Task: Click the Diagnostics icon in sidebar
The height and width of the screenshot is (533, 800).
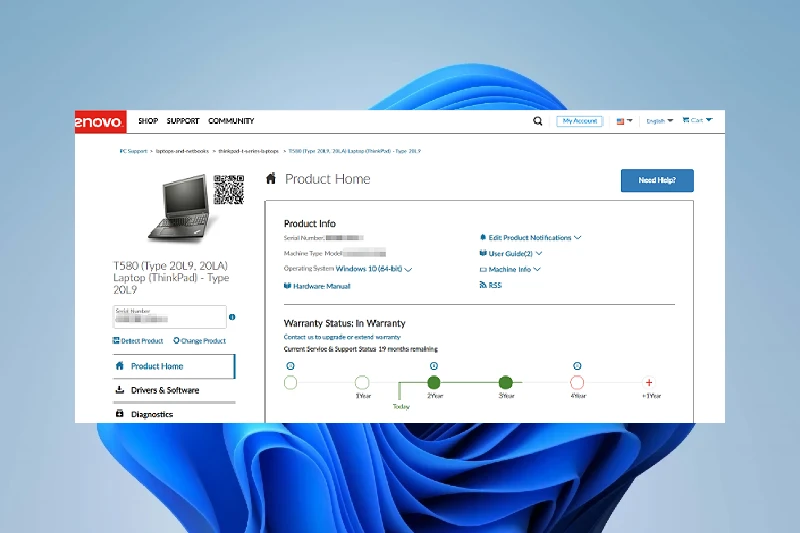Action: pyautogui.click(x=120, y=414)
